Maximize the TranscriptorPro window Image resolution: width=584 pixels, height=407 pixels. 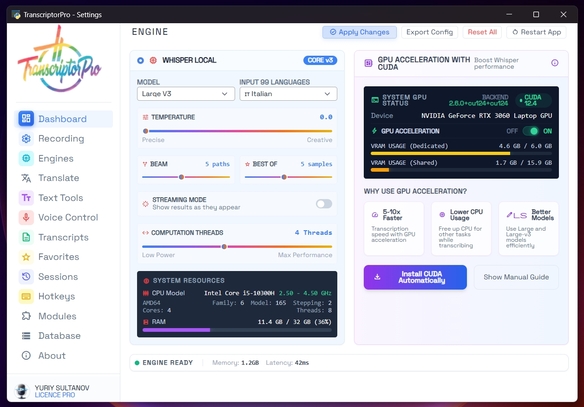point(536,14)
